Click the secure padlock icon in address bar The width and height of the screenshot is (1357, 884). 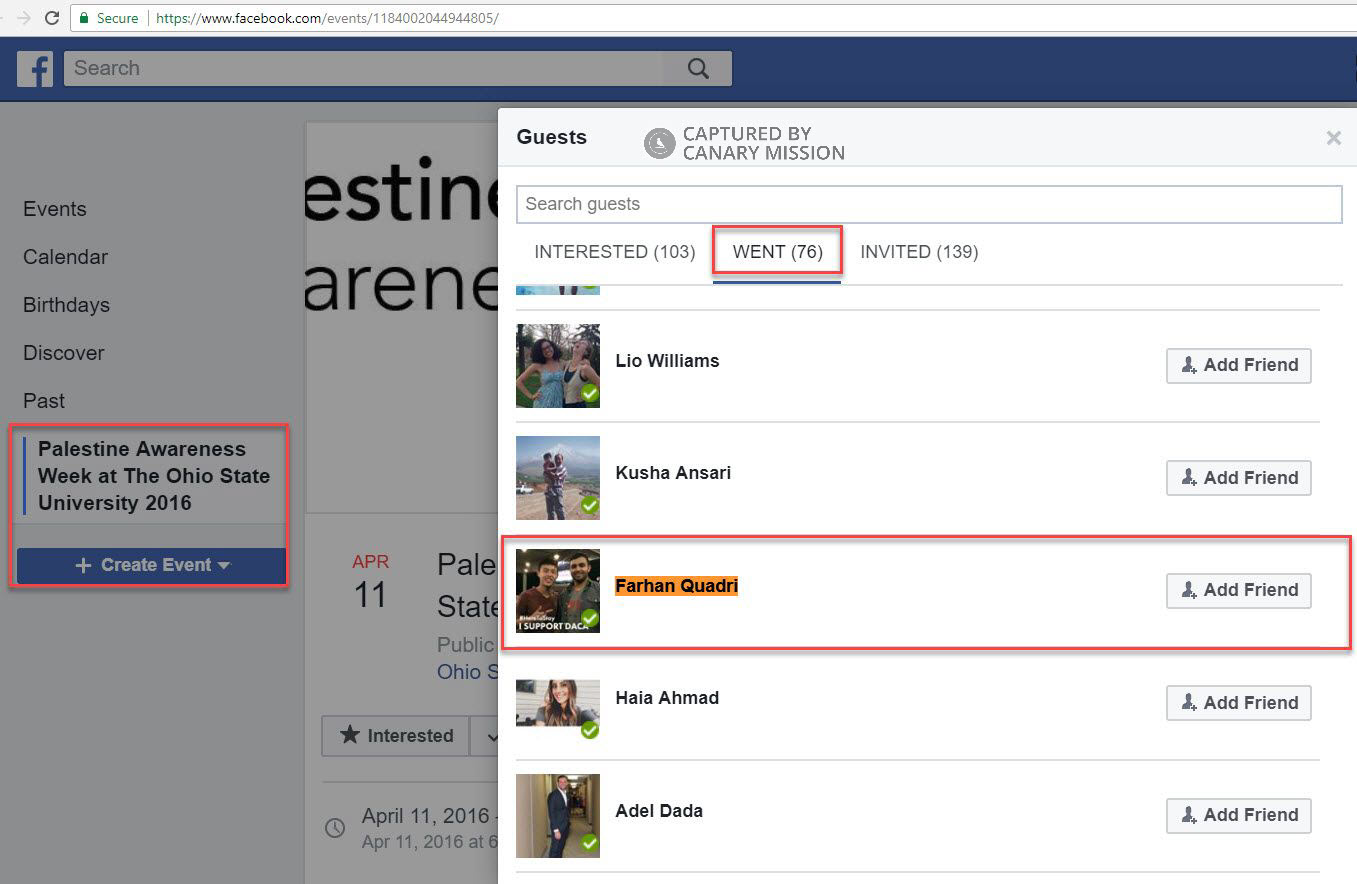(x=85, y=18)
